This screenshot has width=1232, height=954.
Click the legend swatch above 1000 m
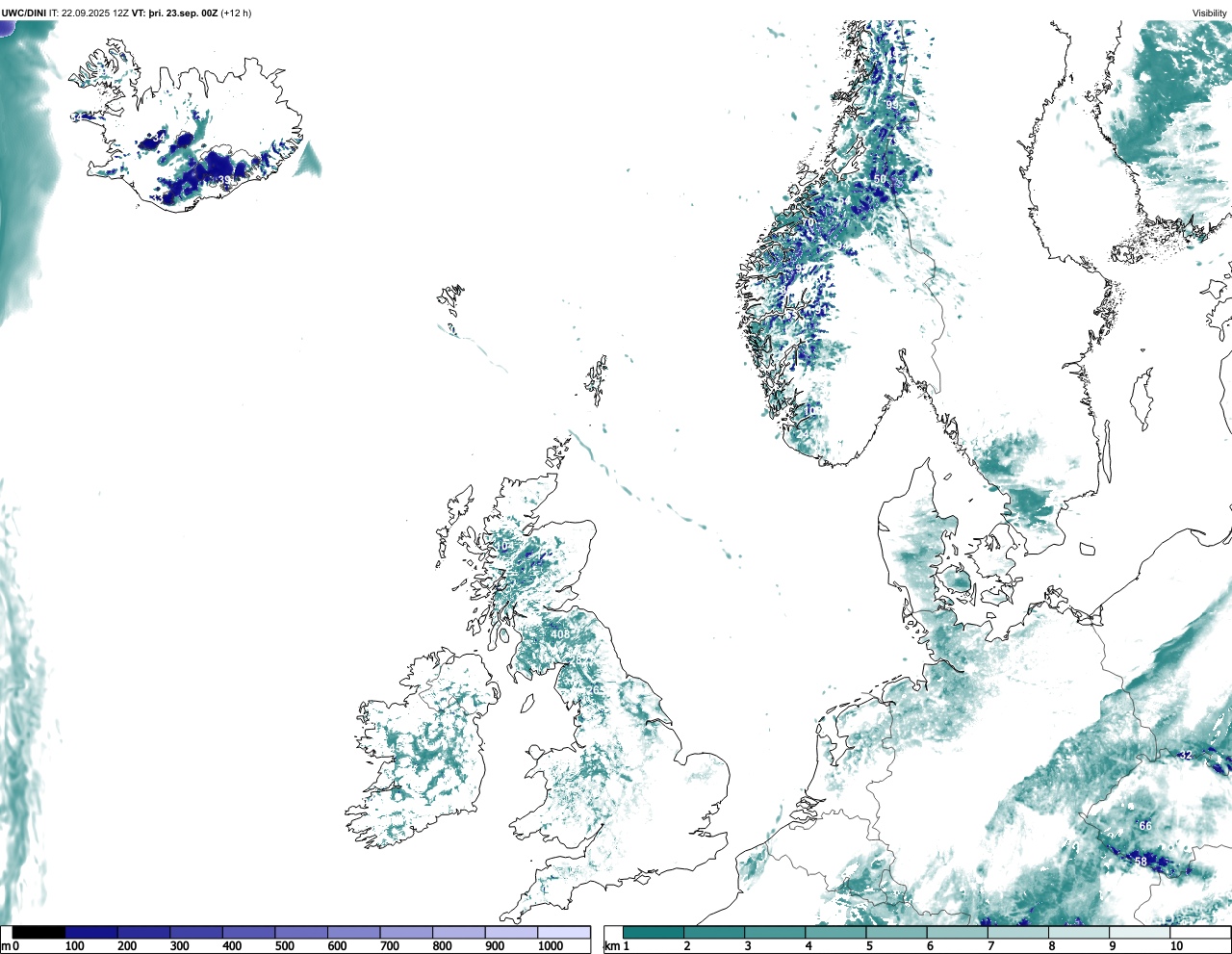coord(563,932)
